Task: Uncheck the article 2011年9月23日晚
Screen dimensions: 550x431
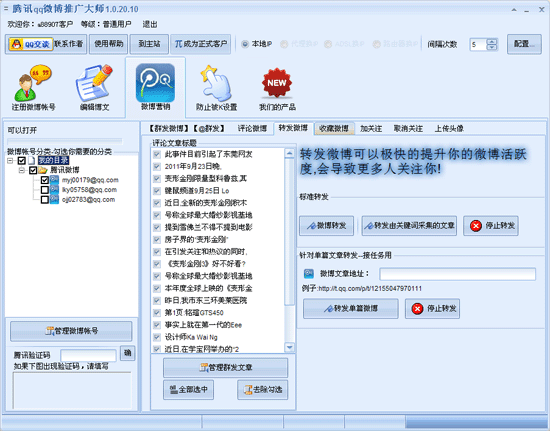Action: (x=157, y=166)
